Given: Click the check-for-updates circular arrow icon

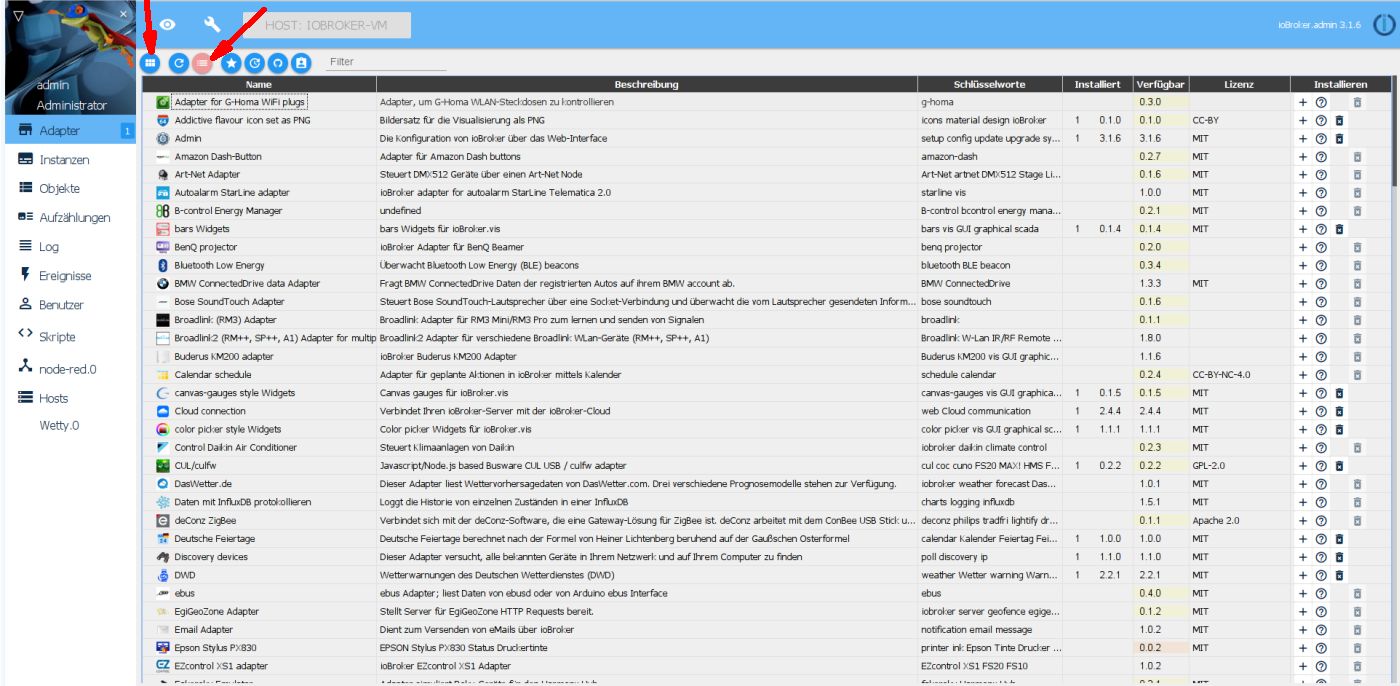Looking at the screenshot, I should pos(254,62).
